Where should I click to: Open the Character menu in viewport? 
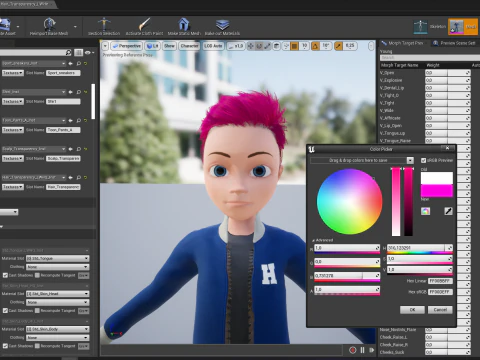(x=189, y=46)
